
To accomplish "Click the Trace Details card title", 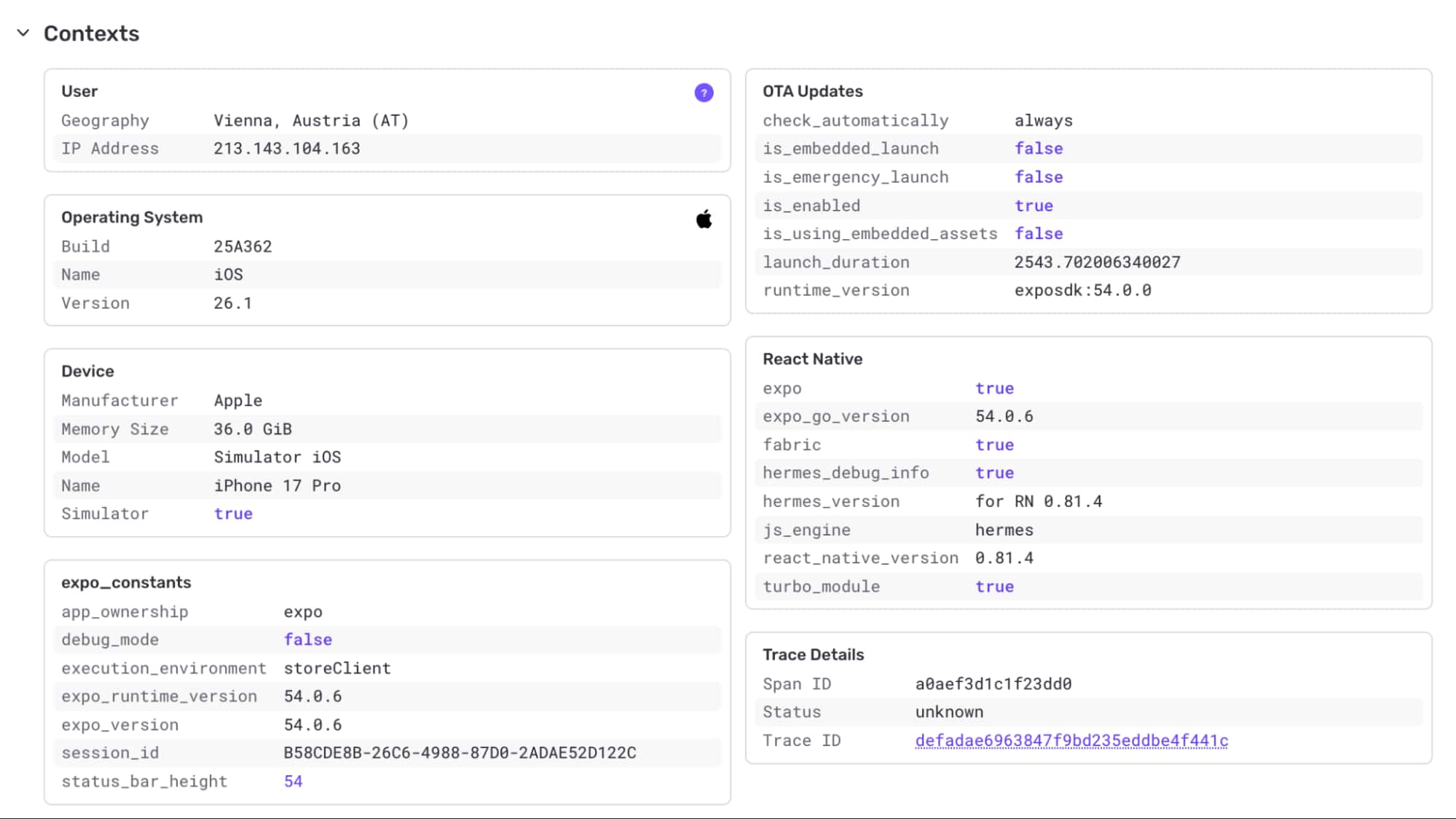I will (x=813, y=654).
